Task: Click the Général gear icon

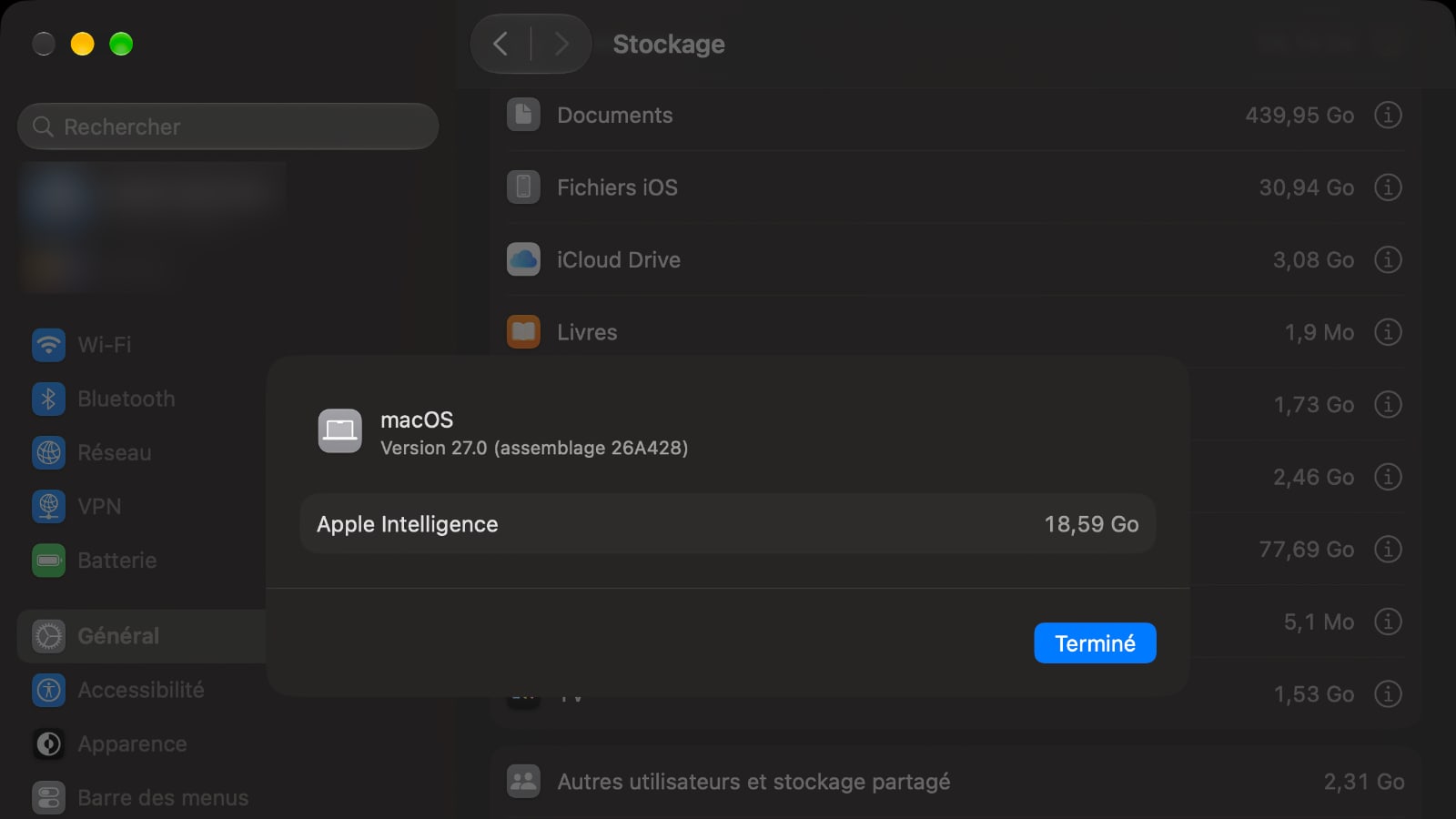Action: coord(49,636)
